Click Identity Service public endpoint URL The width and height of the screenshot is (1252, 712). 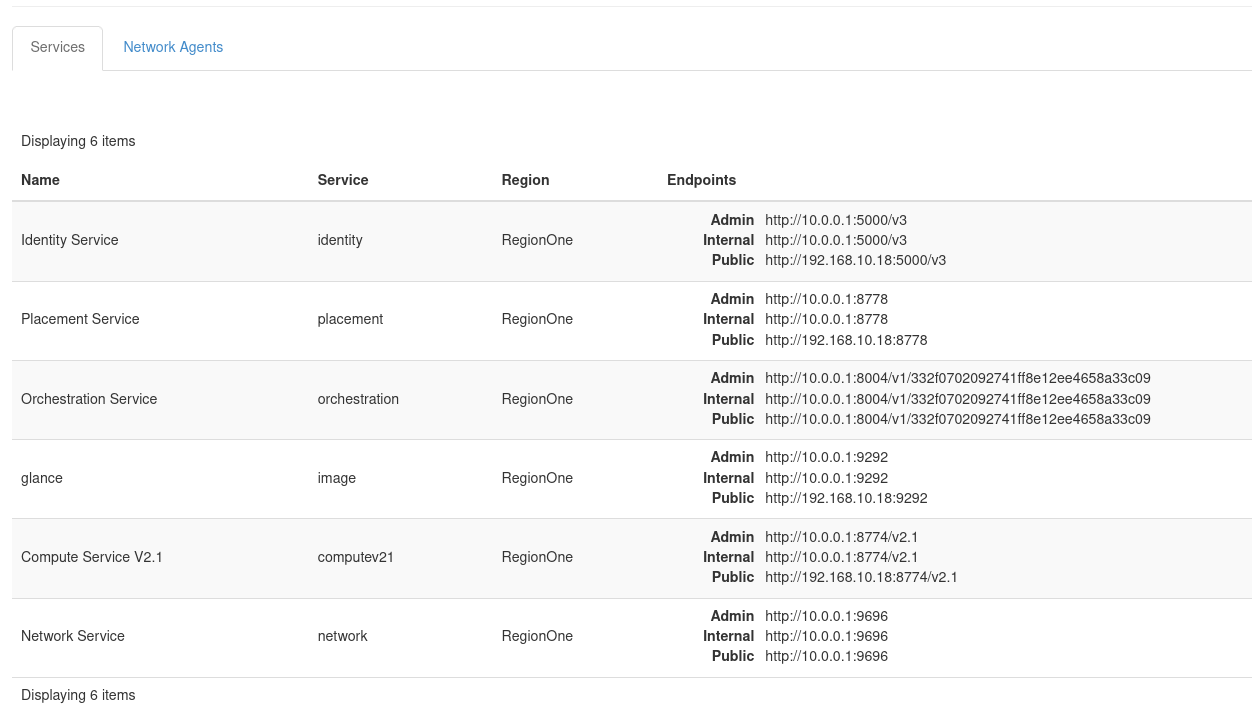[x=855, y=260]
